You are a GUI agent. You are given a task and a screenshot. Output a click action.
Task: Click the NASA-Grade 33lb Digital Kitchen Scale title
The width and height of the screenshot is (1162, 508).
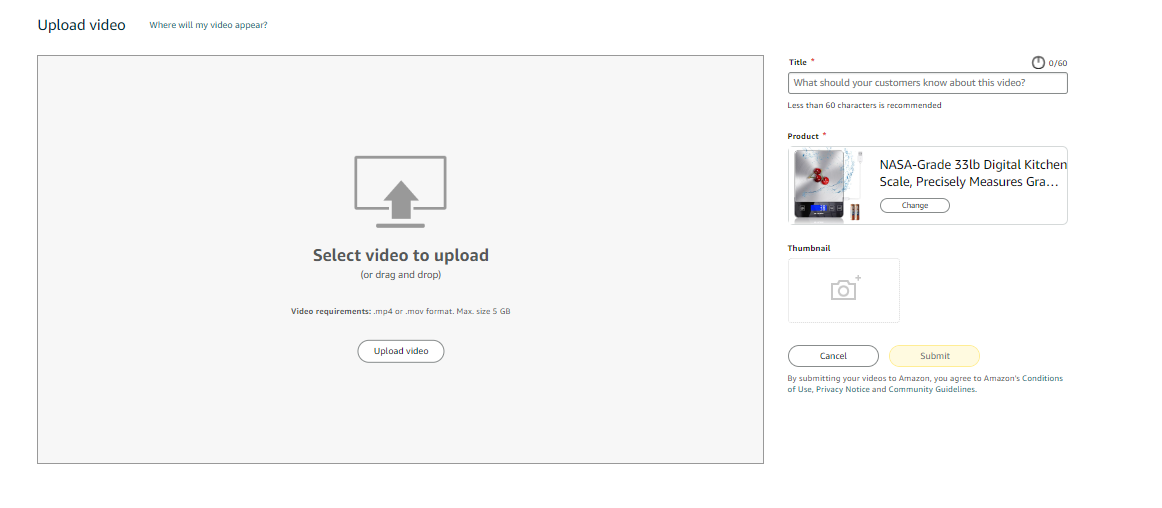[x=973, y=173]
